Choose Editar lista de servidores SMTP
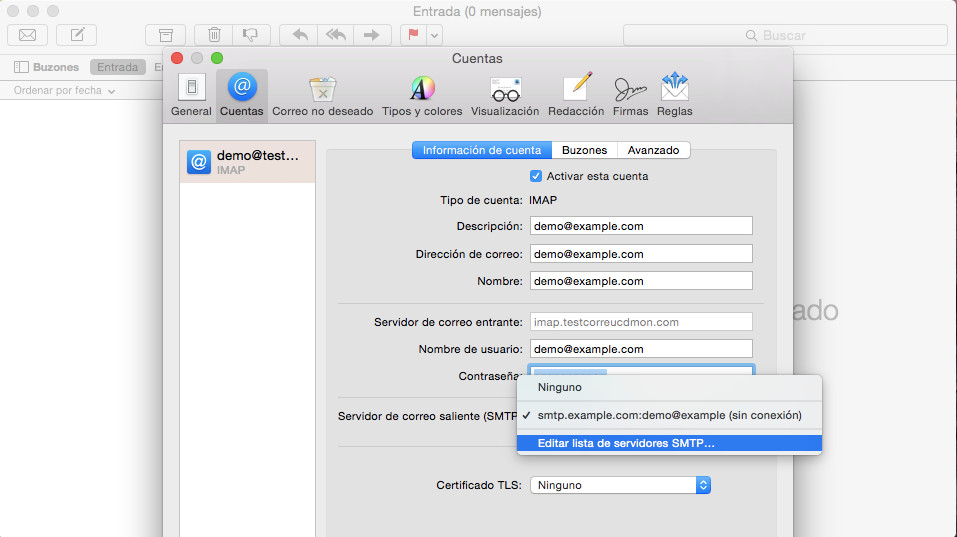This screenshot has height=537, width=957. 669,443
